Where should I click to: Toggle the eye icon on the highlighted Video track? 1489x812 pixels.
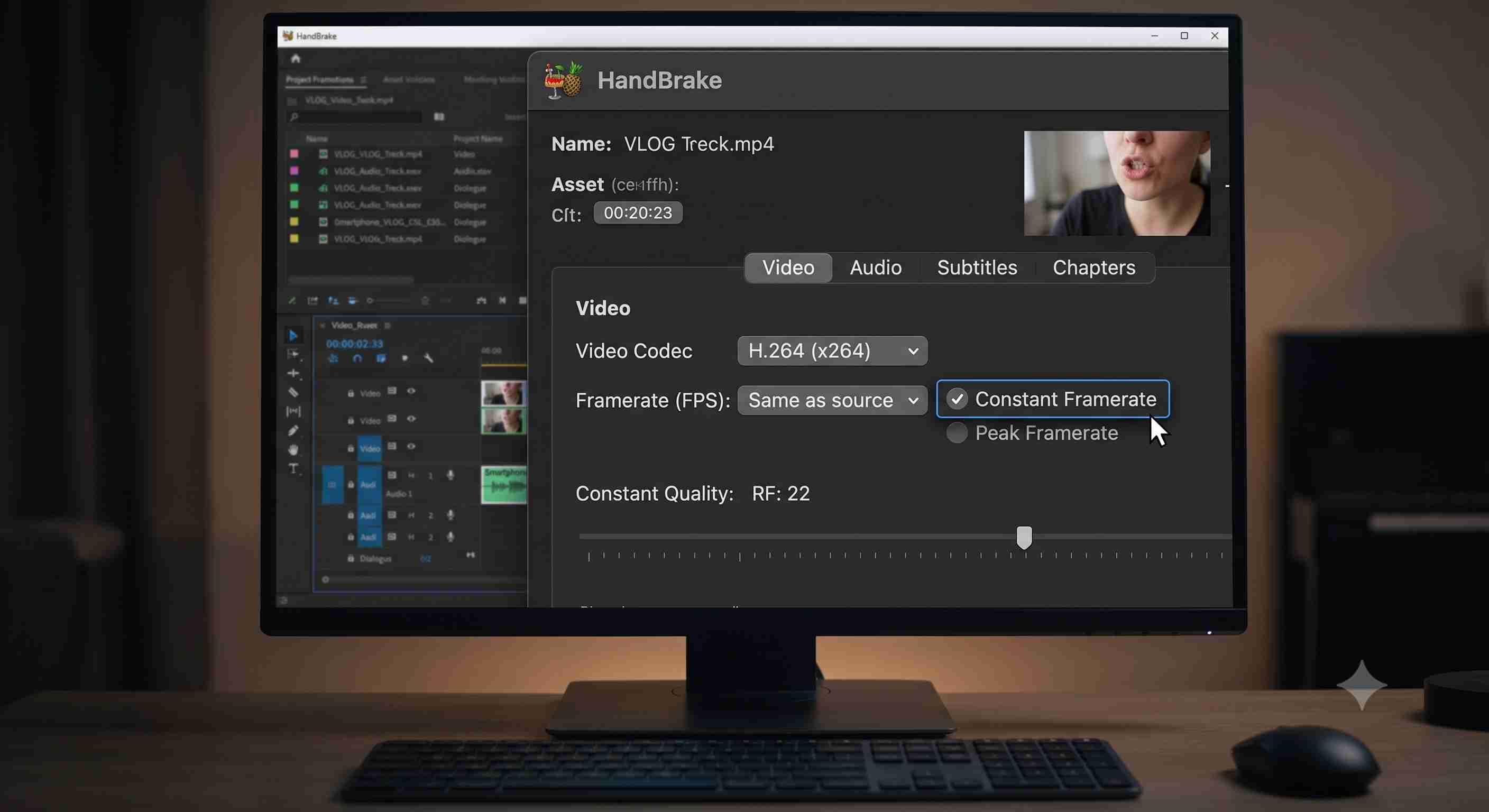click(x=411, y=447)
